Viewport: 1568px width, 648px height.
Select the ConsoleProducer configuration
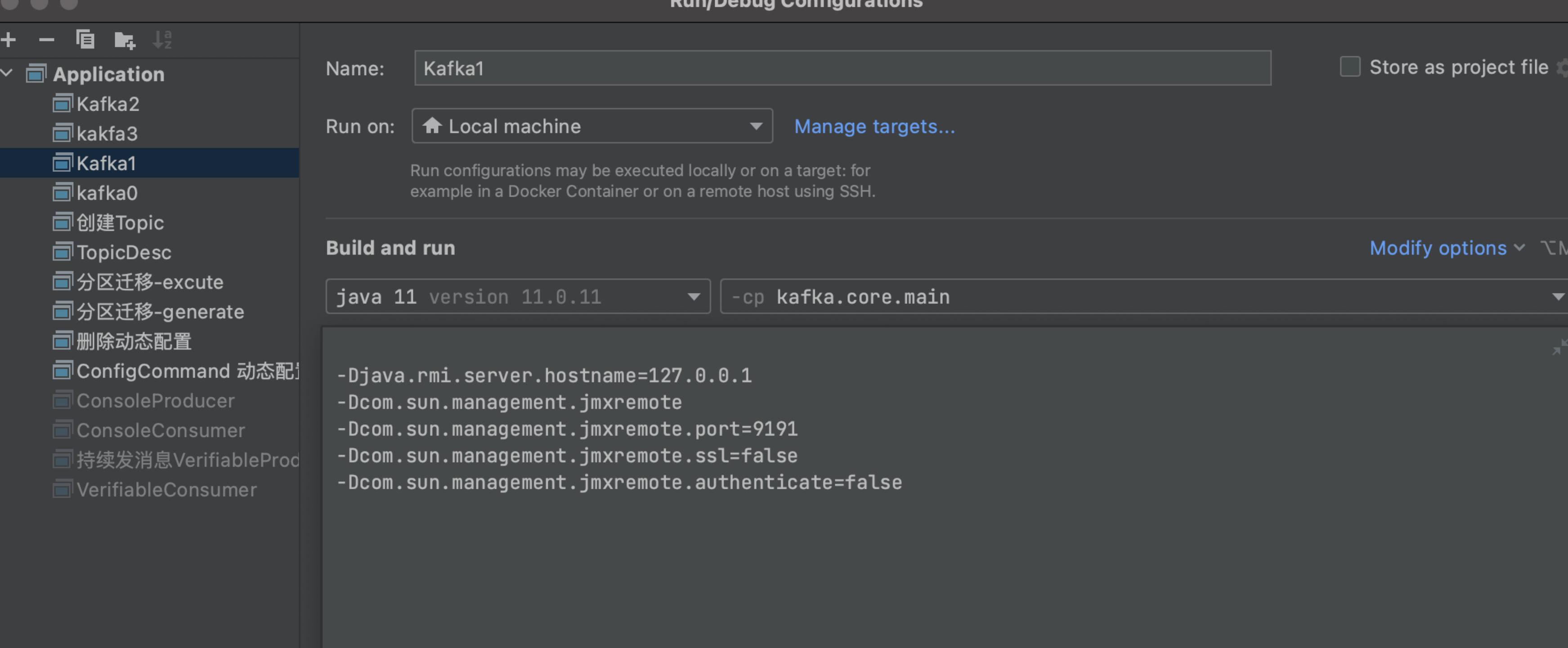pyautogui.click(x=155, y=401)
